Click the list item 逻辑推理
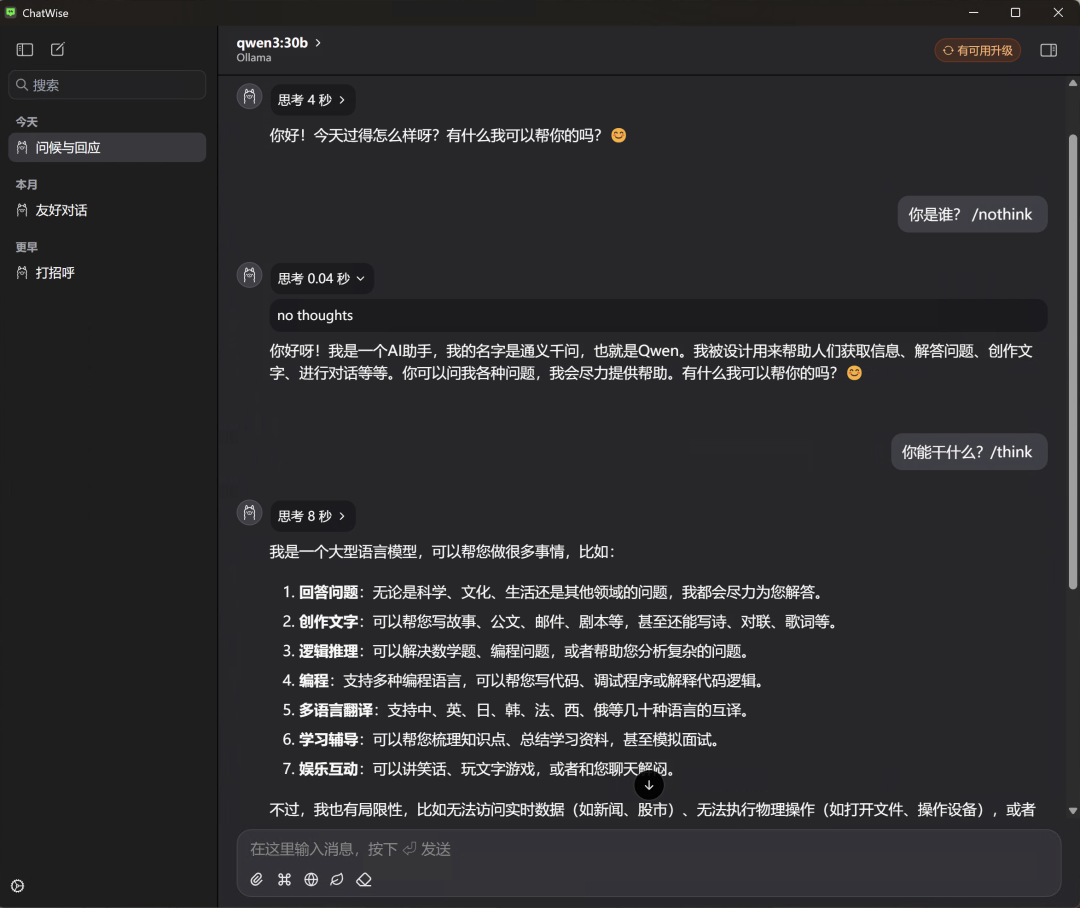Screen dimensions: 1080x908 [x=517, y=652]
